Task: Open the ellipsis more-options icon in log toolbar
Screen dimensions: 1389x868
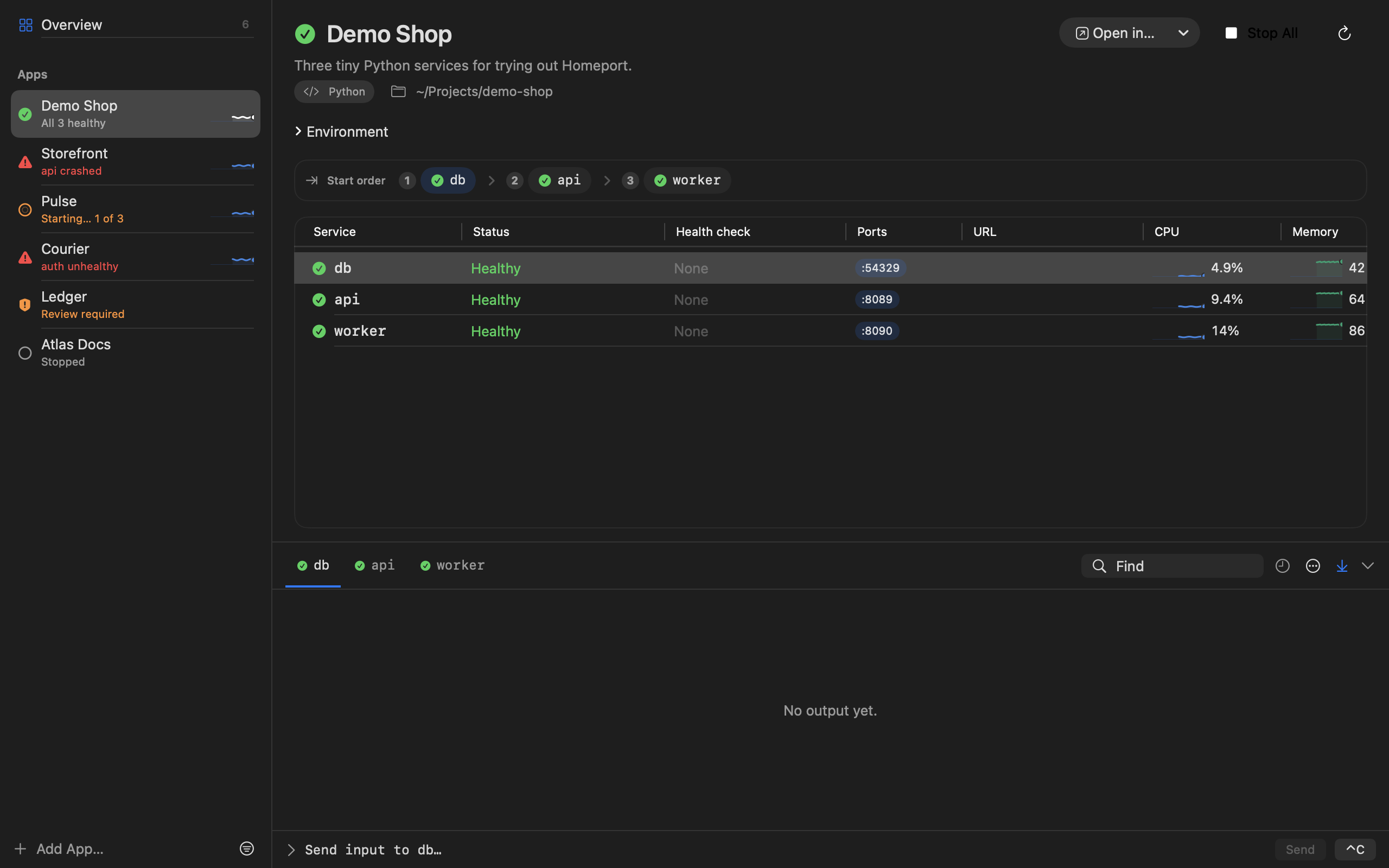Action: [1312, 566]
